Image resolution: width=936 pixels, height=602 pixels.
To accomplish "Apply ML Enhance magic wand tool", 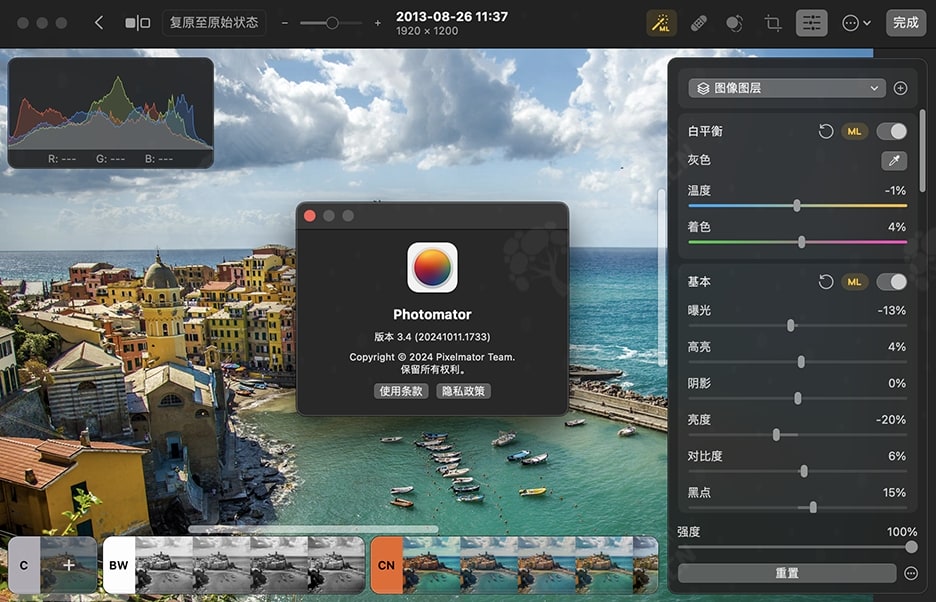I will (661, 23).
